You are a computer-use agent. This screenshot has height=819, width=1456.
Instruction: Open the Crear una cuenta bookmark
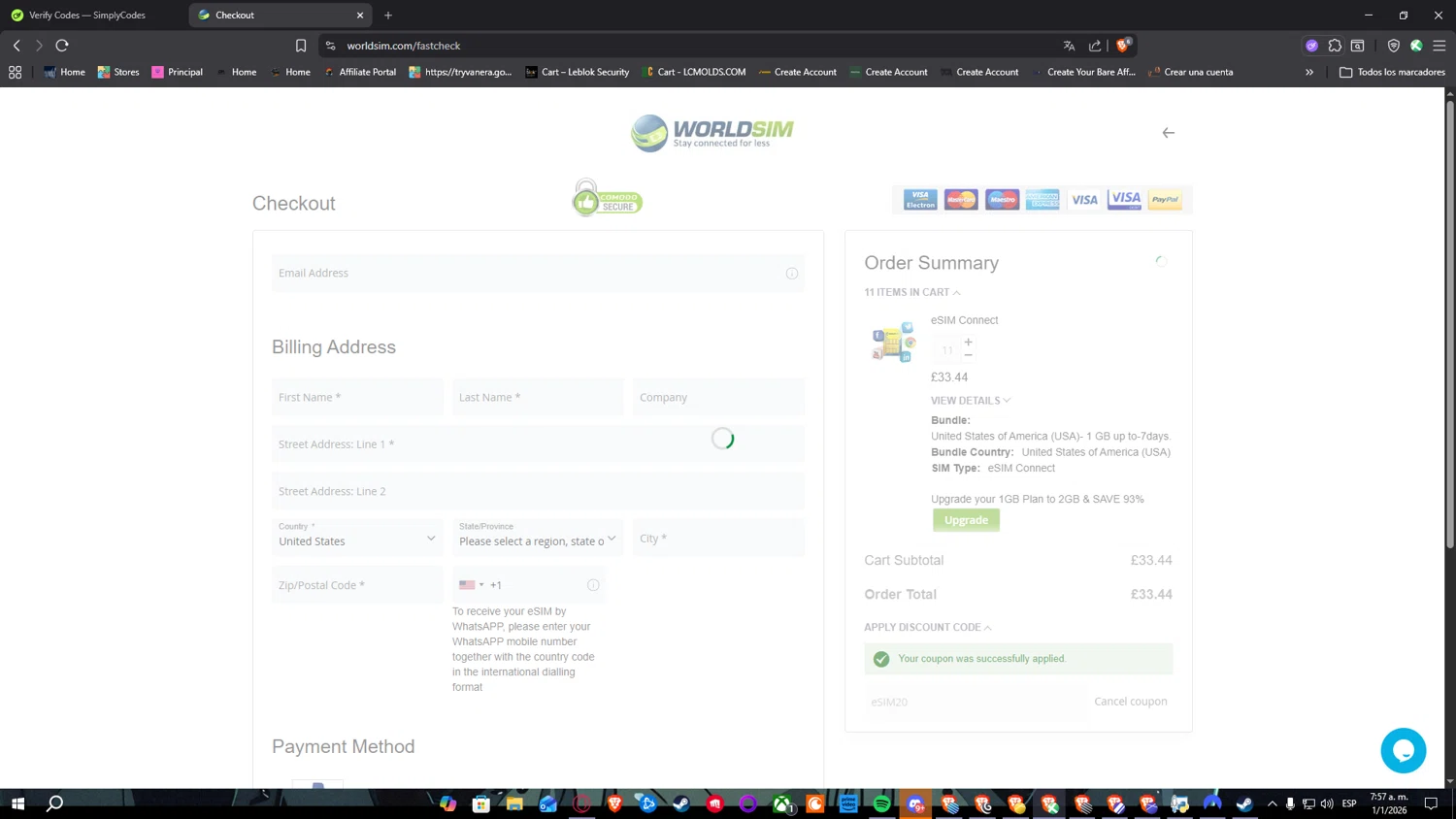1191,72
